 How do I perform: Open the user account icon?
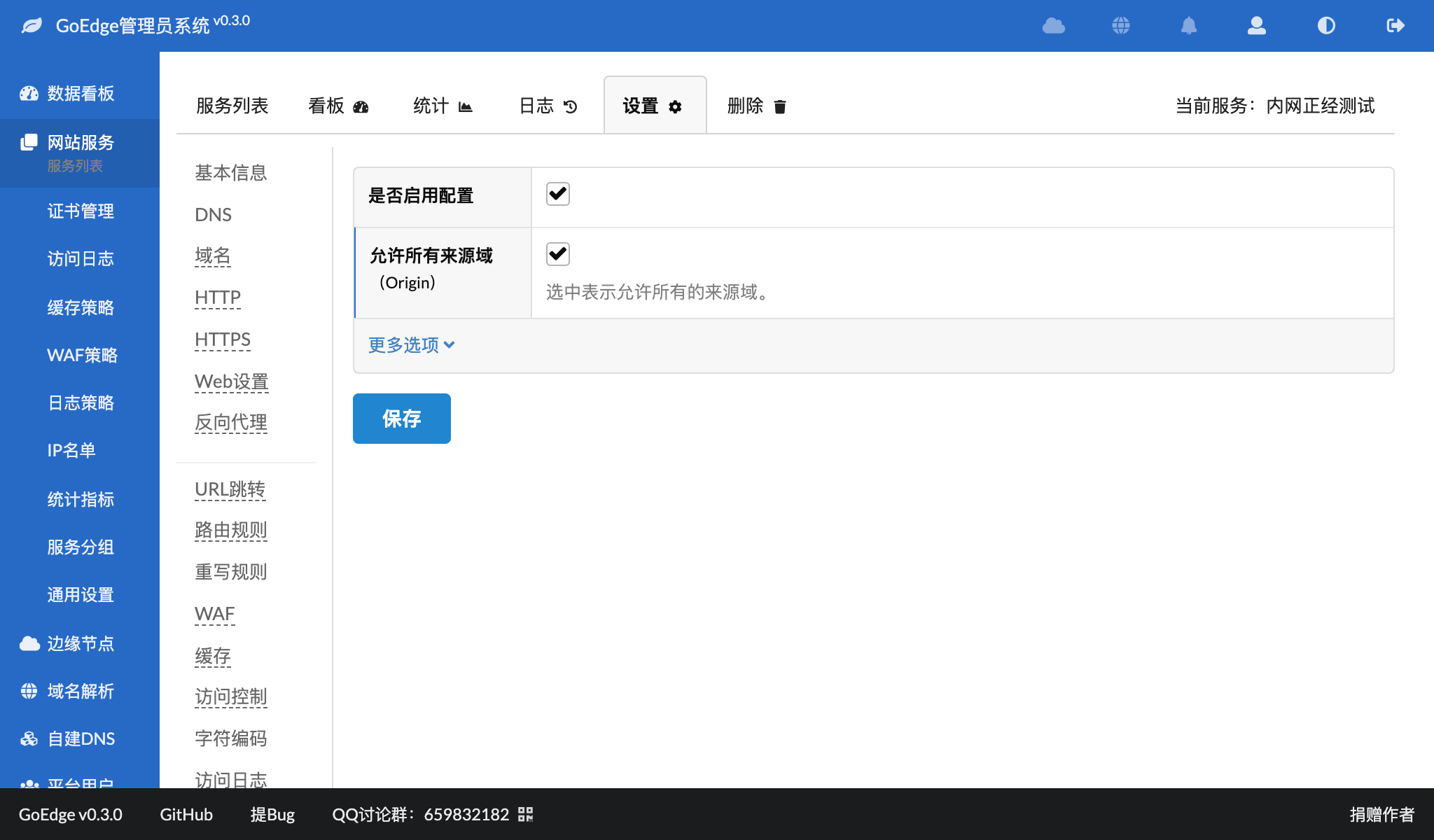(1257, 26)
